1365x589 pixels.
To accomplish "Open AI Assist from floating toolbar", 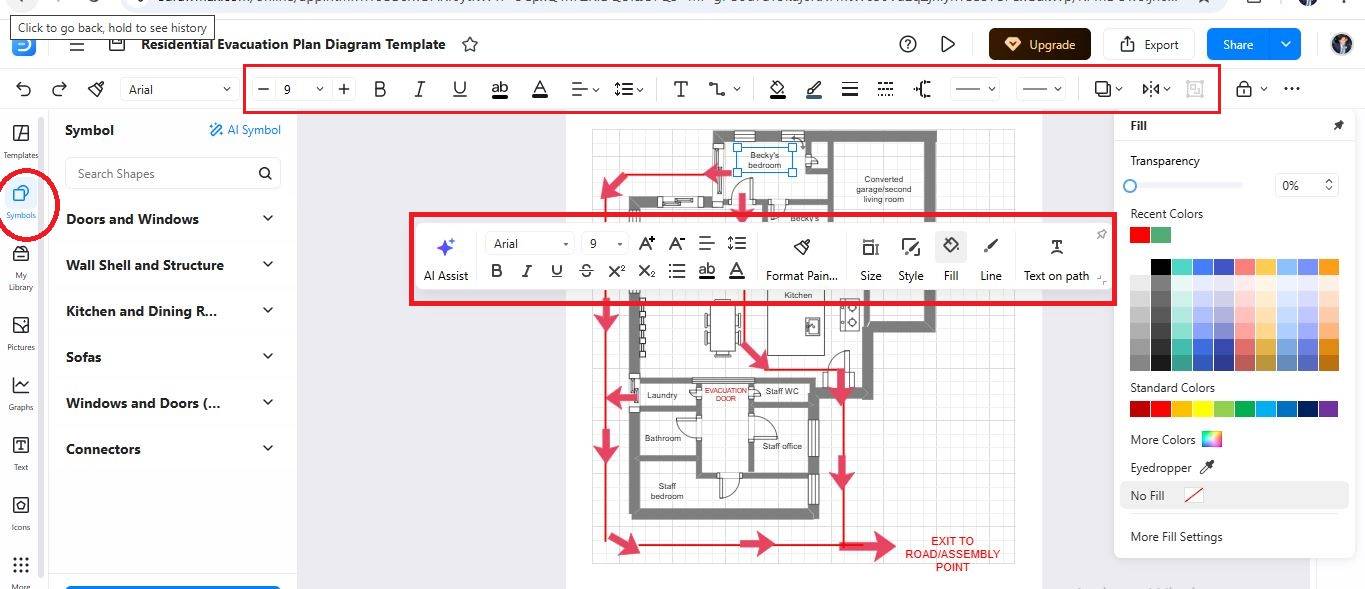I will (446, 258).
